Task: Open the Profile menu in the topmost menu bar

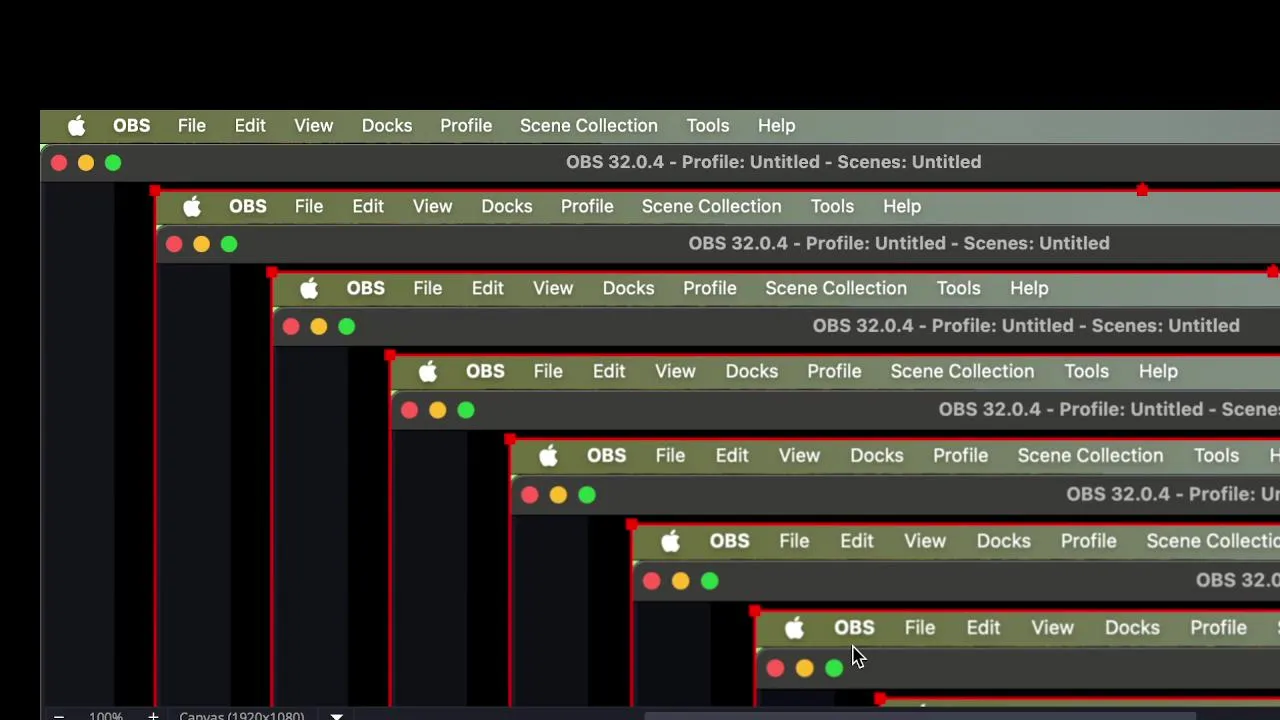Action: [466, 126]
